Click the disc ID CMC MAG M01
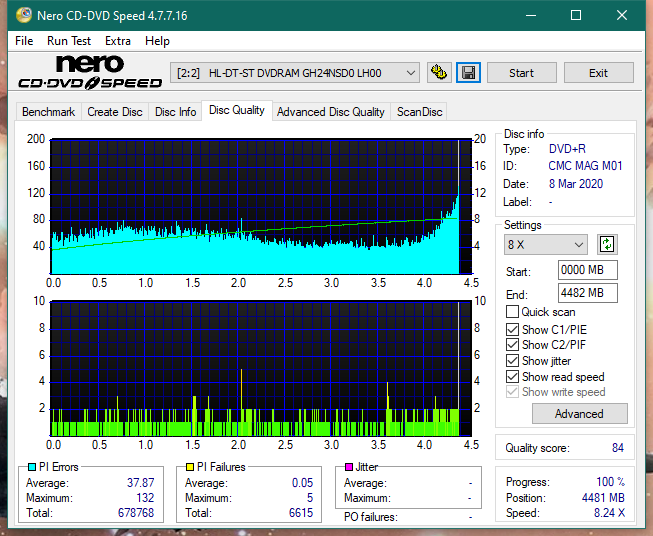The image size is (653, 536). point(585,166)
